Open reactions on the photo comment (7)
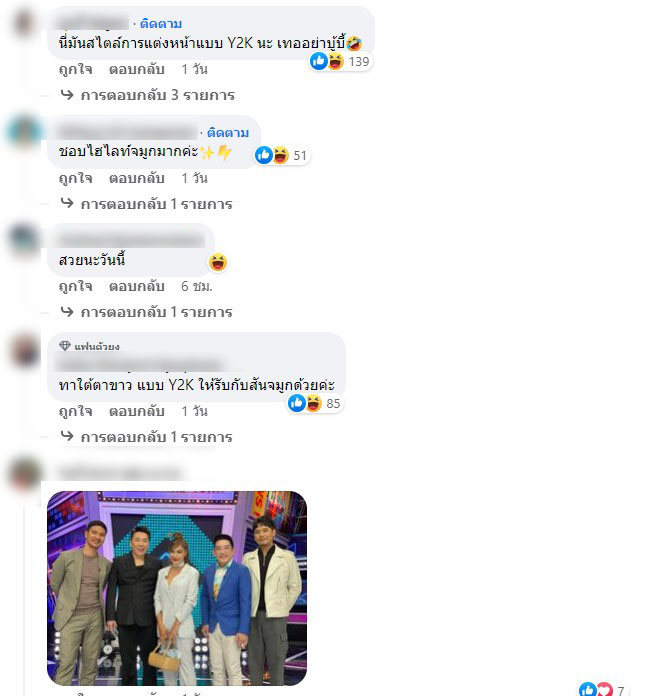 coord(602,689)
